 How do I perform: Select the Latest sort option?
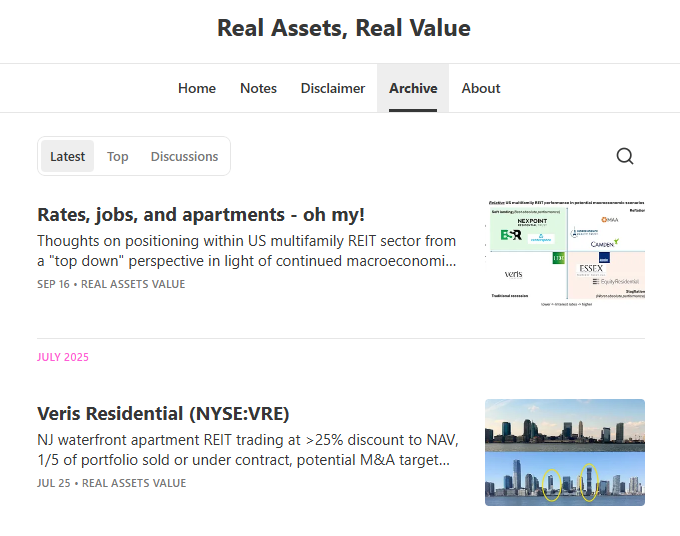[x=67, y=156]
